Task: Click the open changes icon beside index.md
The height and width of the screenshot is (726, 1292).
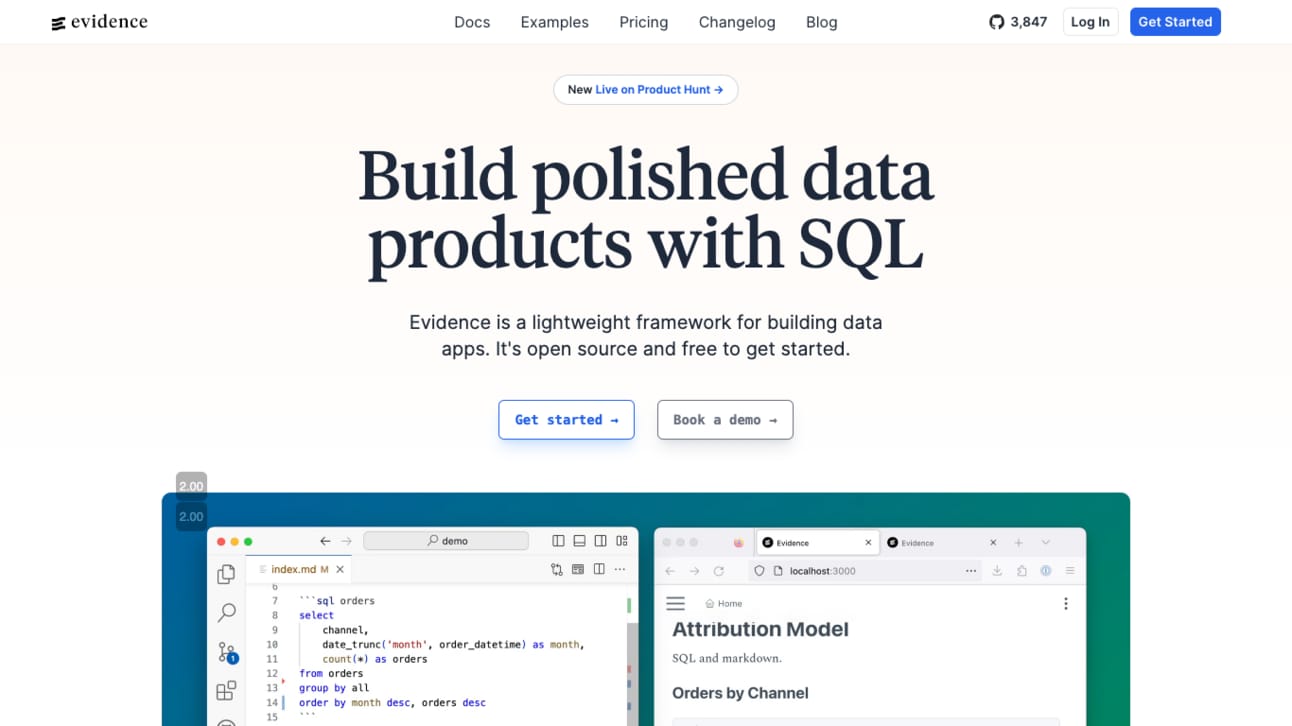Action: pos(557,569)
